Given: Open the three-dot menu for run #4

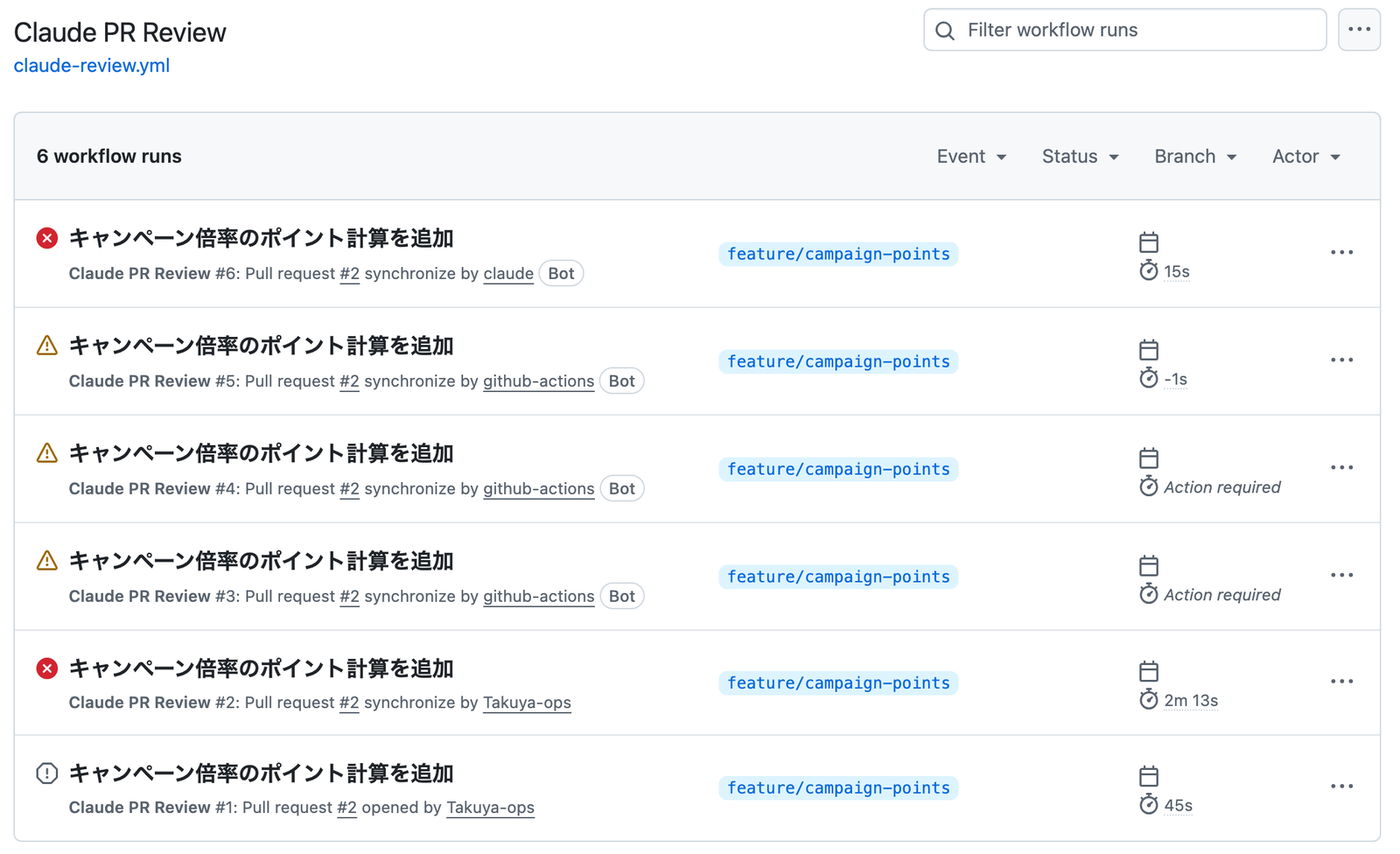Looking at the screenshot, I should click(x=1341, y=468).
